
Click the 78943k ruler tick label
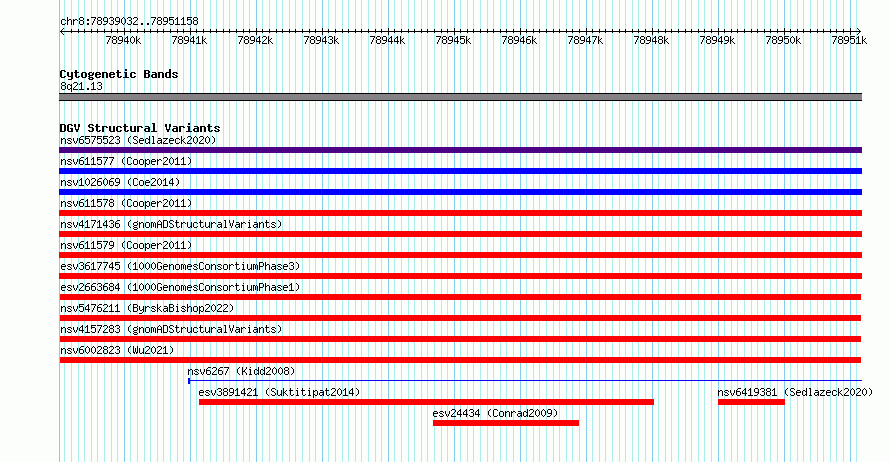(321, 40)
